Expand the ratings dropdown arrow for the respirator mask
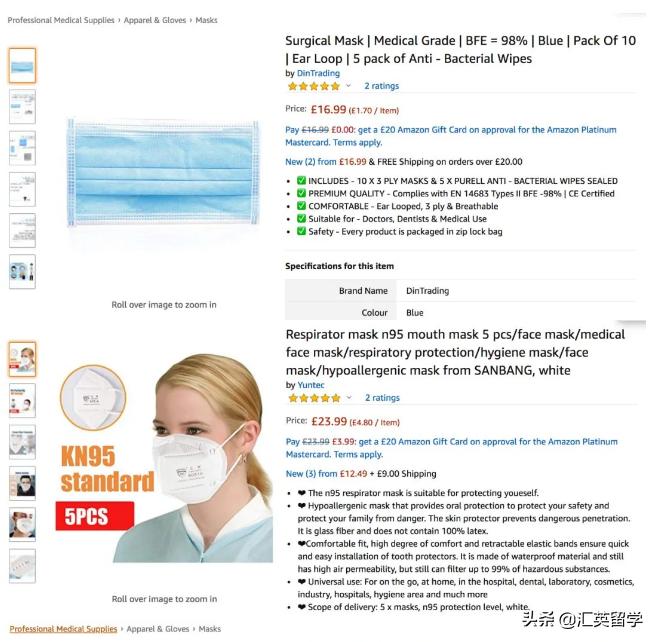The image size is (657, 642). [349, 398]
